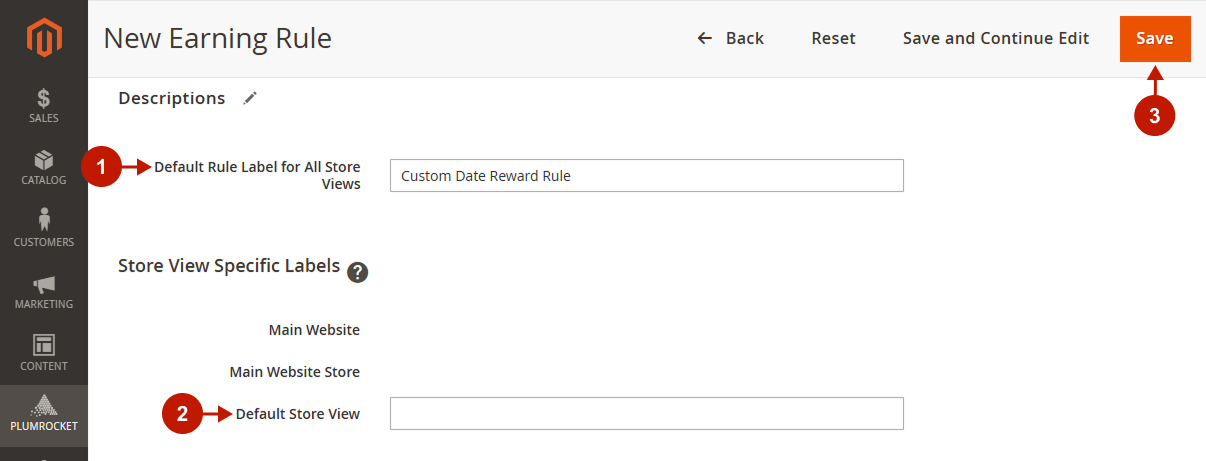Click the Reset button

(833, 38)
